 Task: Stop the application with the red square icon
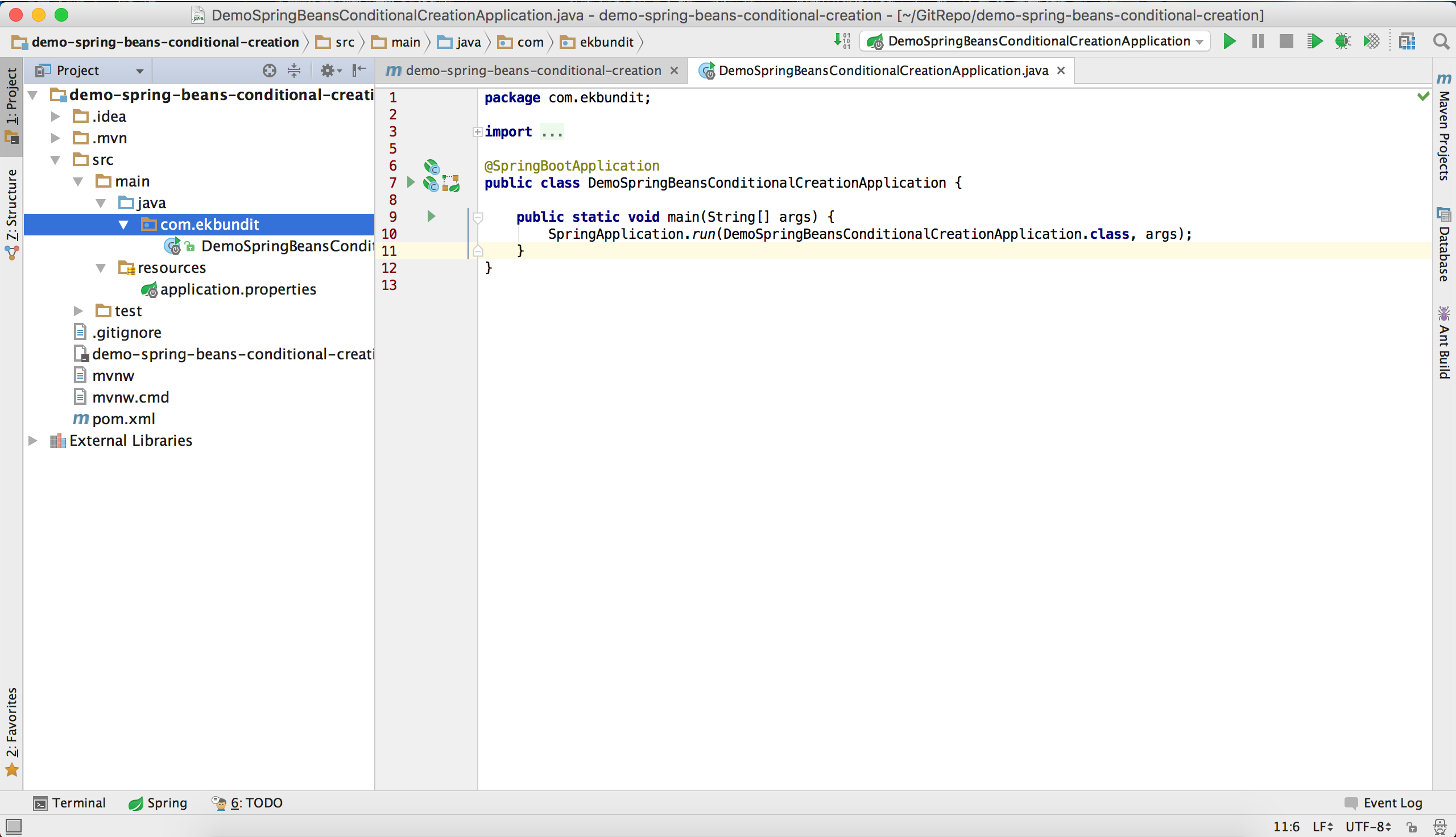(1286, 41)
